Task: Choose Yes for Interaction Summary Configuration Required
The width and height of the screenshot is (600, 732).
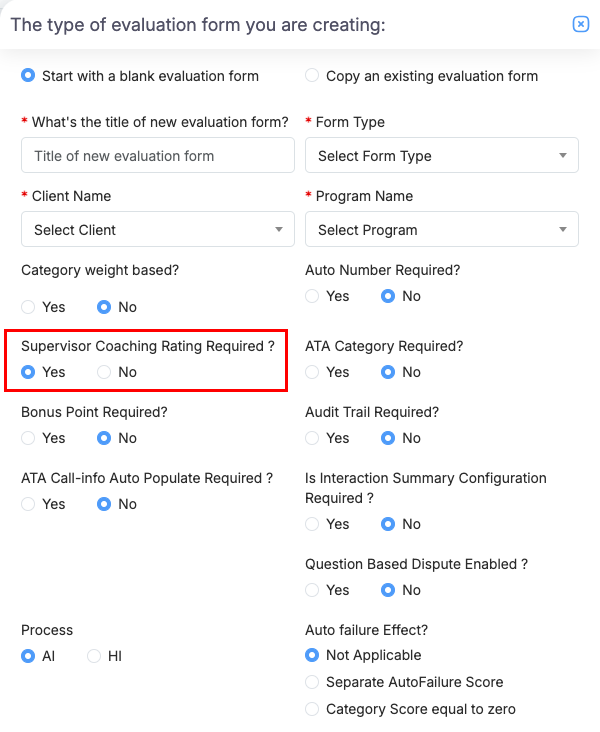Action: tap(312, 524)
